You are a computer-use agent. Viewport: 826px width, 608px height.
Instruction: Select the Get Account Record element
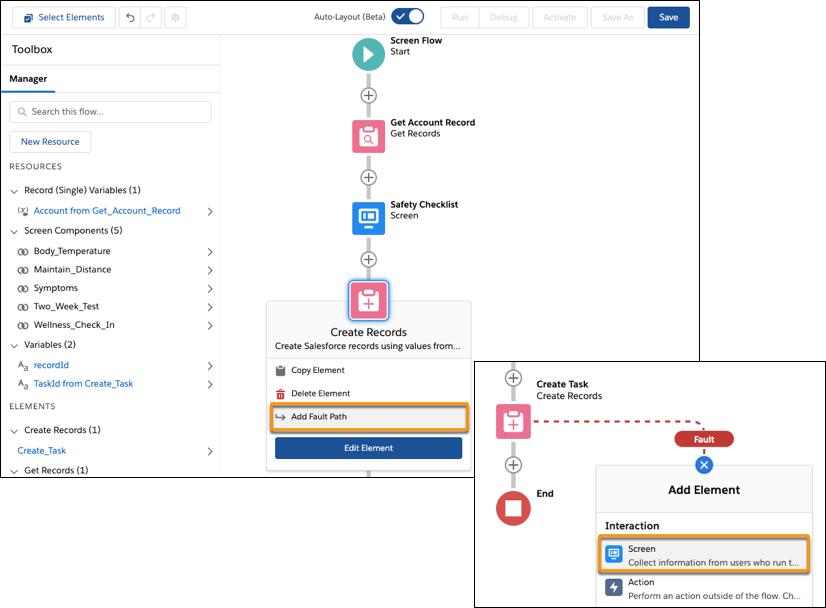[368, 133]
